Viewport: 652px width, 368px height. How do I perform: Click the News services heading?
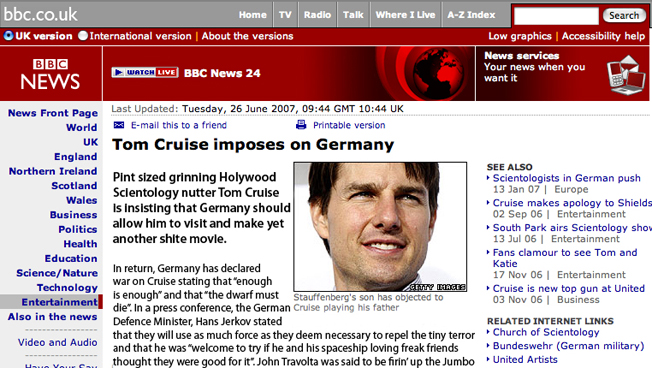[521, 55]
